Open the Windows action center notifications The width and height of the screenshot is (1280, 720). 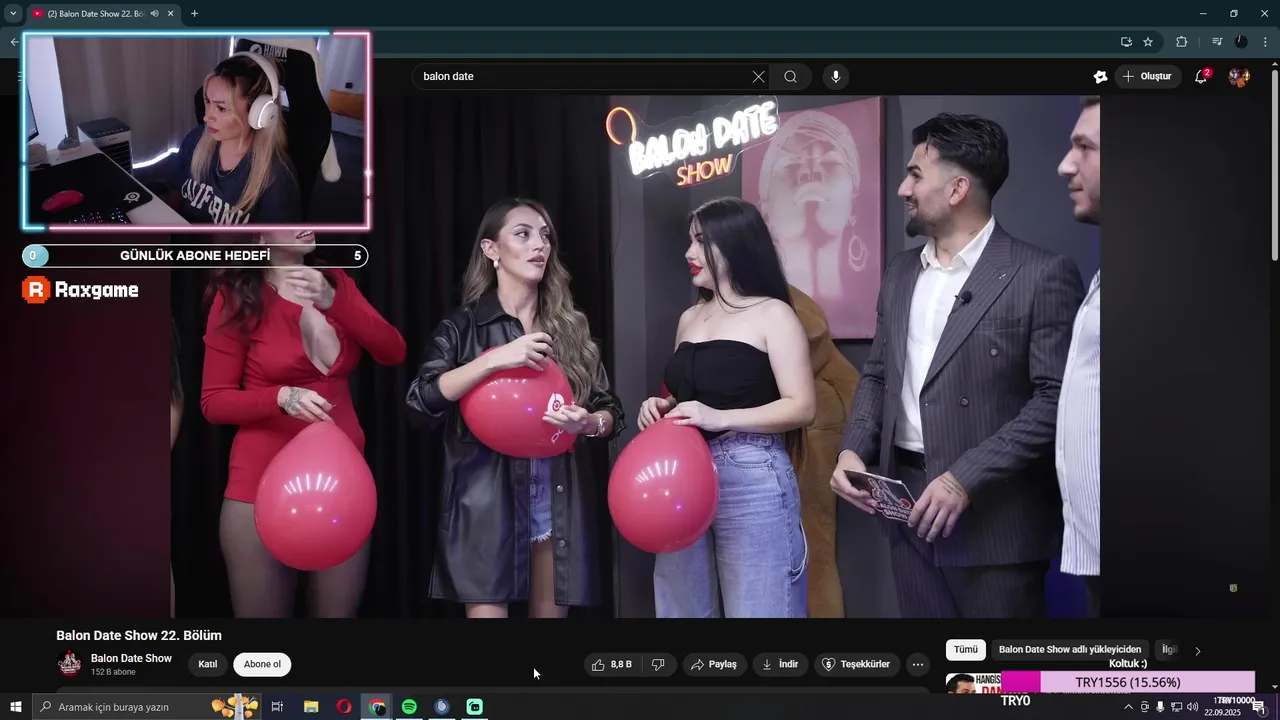(1259, 707)
